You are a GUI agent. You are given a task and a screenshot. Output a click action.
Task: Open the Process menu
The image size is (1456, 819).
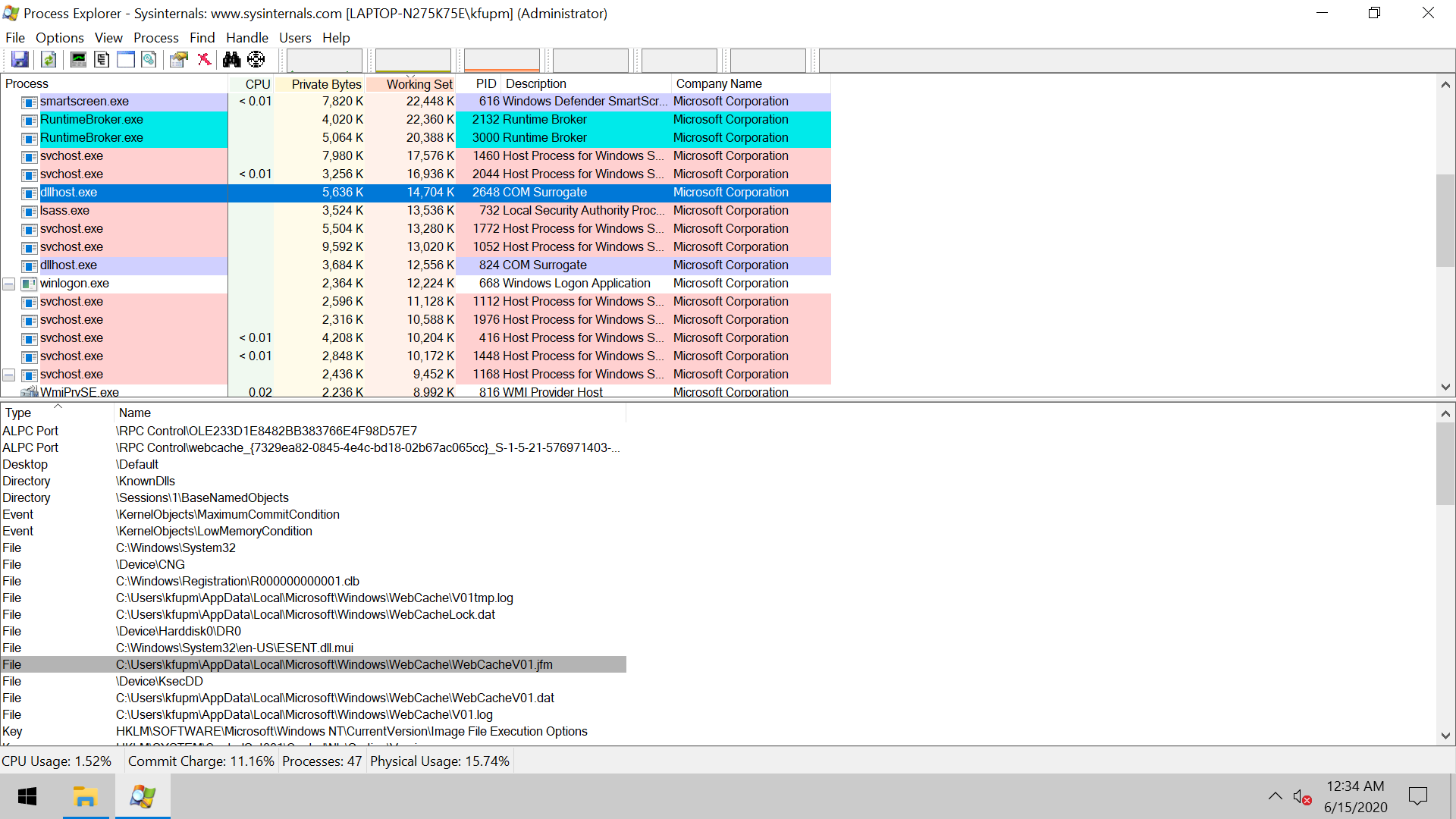coord(156,37)
